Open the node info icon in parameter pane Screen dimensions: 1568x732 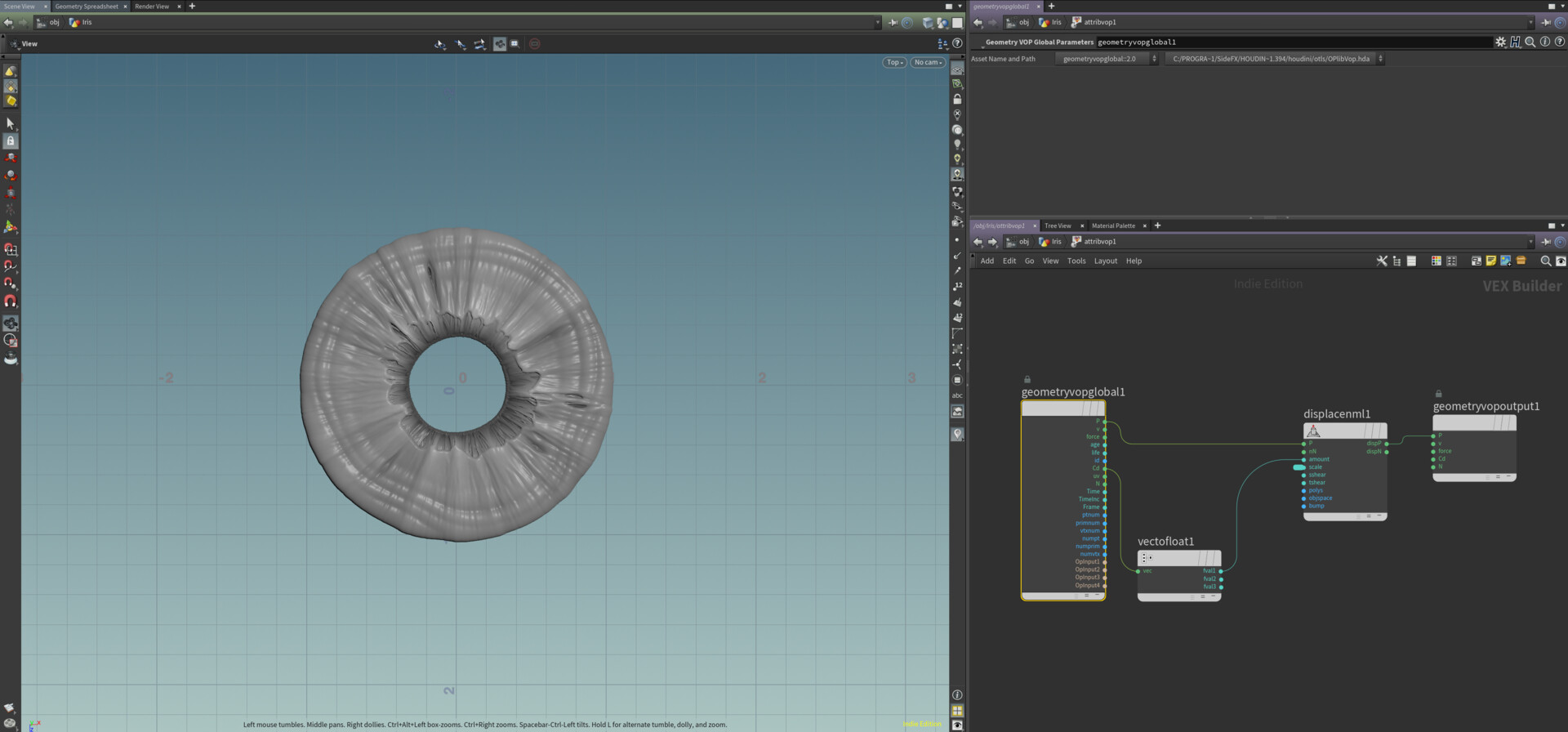click(1545, 42)
